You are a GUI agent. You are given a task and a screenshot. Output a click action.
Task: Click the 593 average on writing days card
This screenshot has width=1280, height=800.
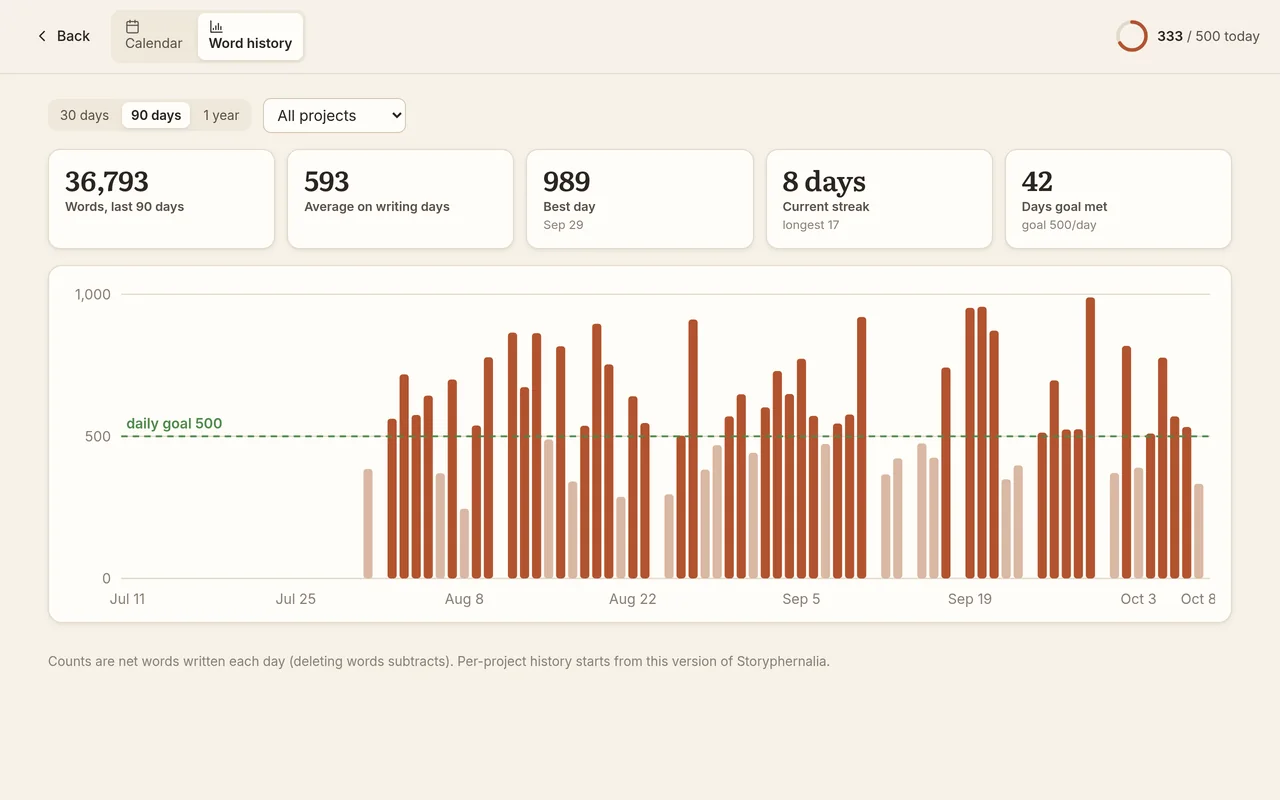[400, 199]
